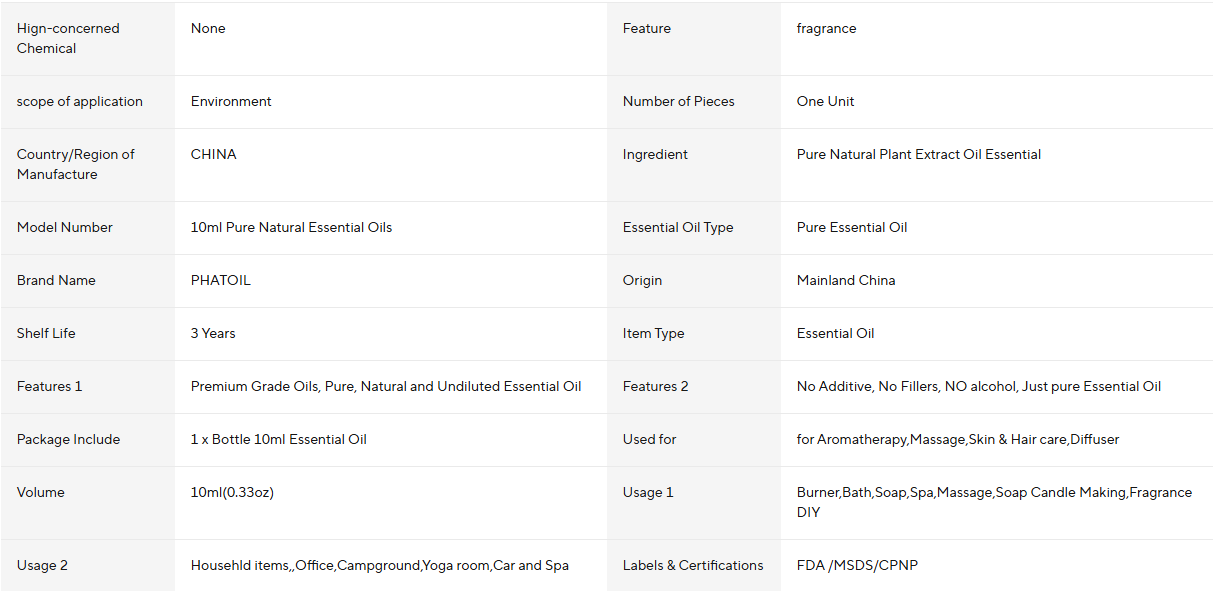Click the Labels & Certifications label
This screenshot has height=591, width=1215.
[x=692, y=565]
